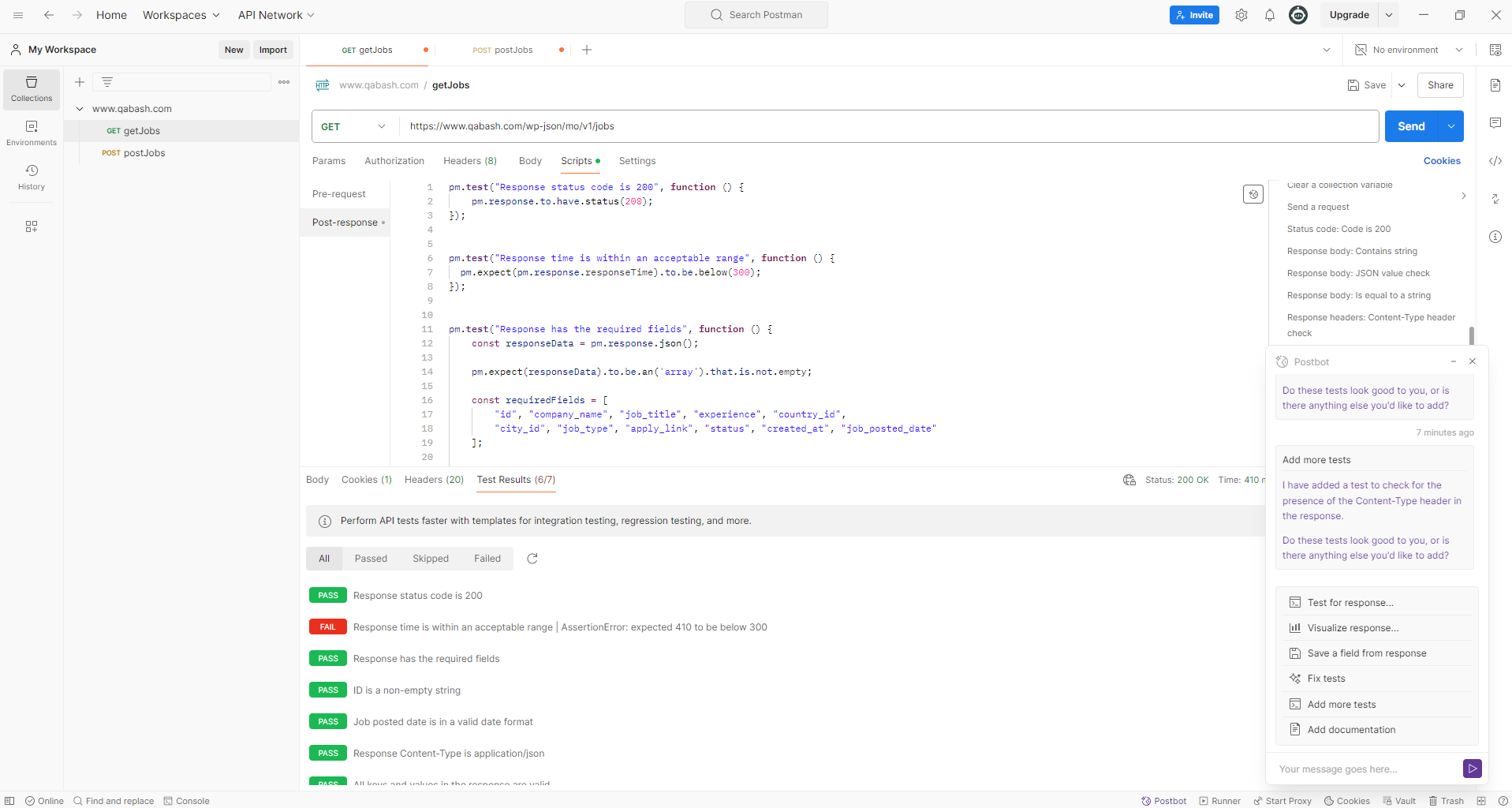Open the Collections sidebar panel
Image resolution: width=1512 pixels, height=808 pixels.
click(x=32, y=89)
